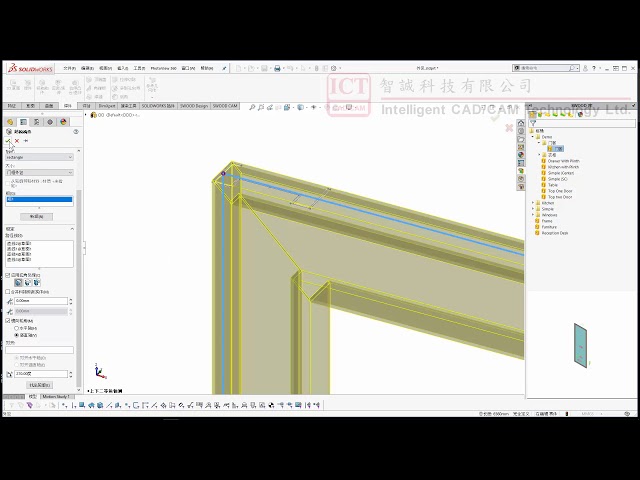Confirm feature with green checkmark

click(x=8, y=141)
